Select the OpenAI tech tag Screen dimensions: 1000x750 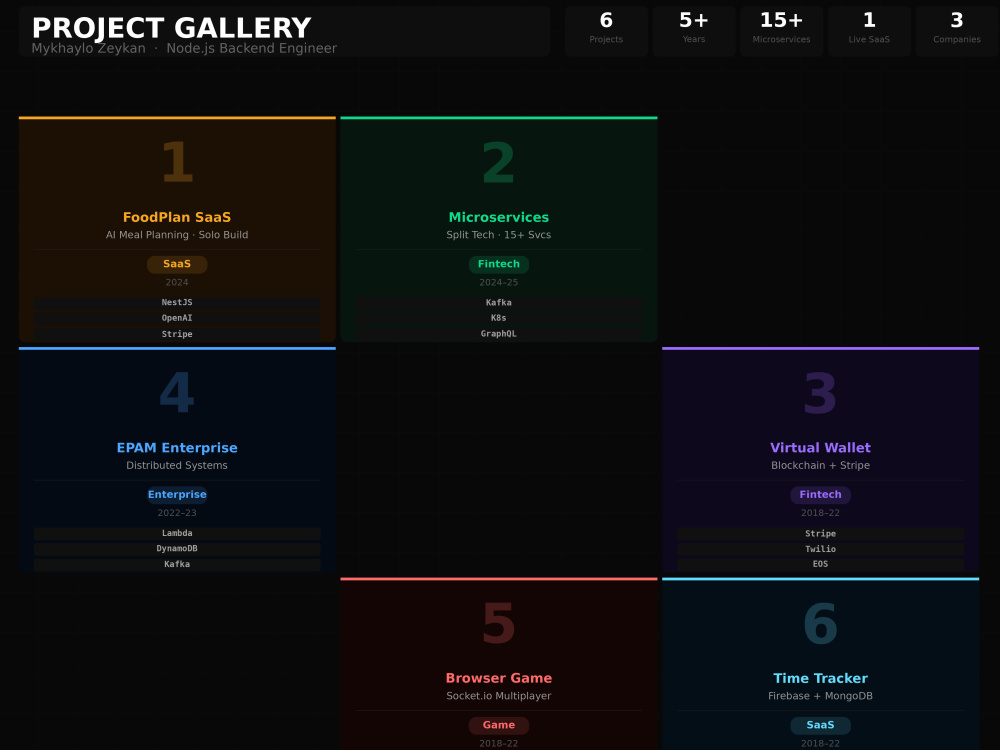point(177,318)
